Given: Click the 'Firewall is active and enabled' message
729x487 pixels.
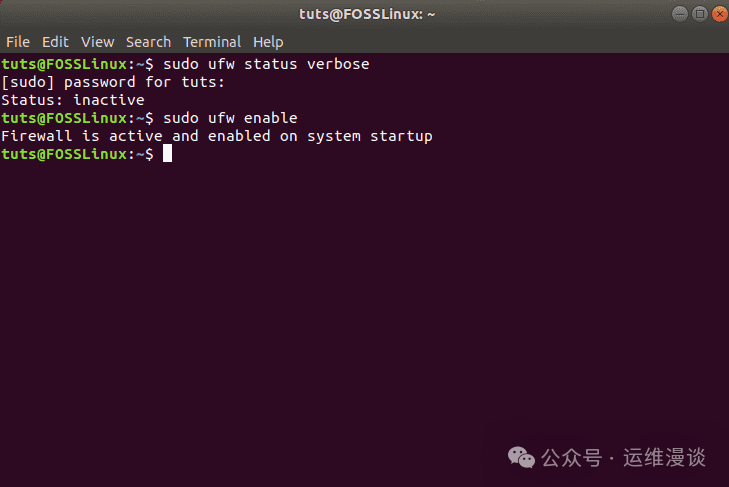Looking at the screenshot, I should (x=217, y=136).
